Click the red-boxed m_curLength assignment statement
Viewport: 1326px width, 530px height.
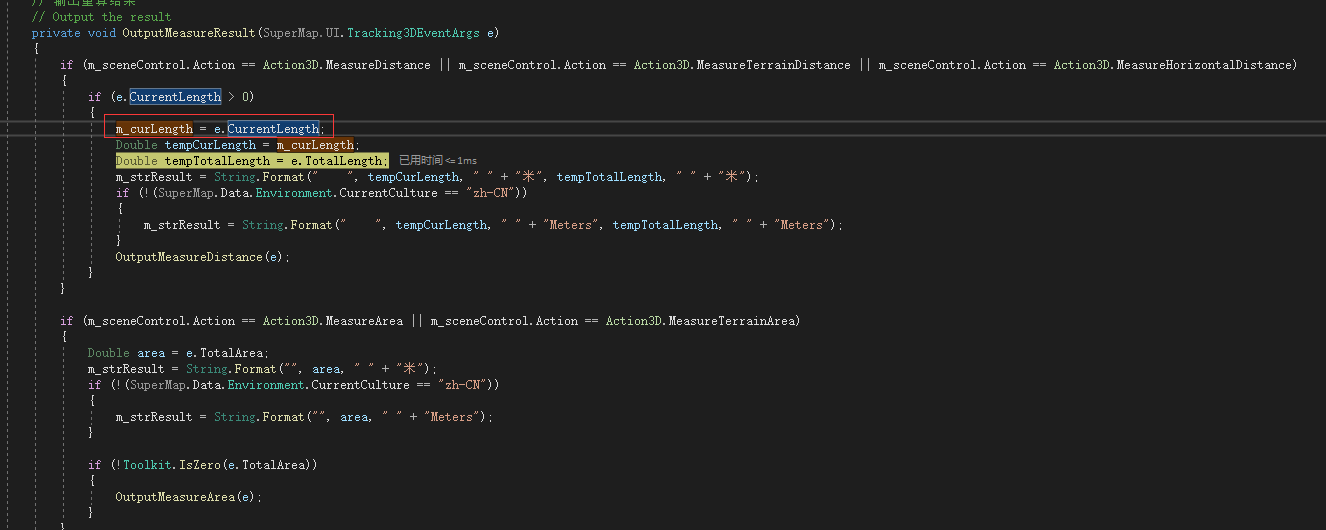(x=220, y=129)
